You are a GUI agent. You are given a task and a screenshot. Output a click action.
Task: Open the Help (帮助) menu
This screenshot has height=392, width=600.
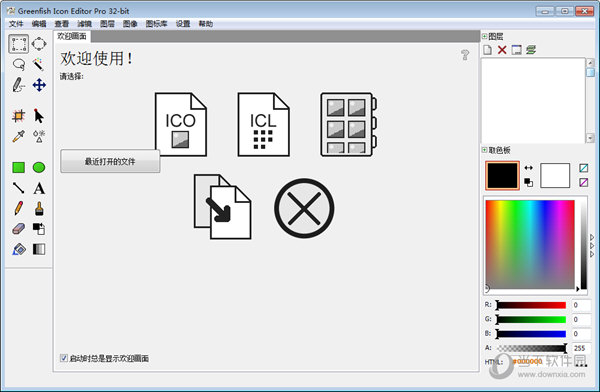pyautogui.click(x=205, y=24)
